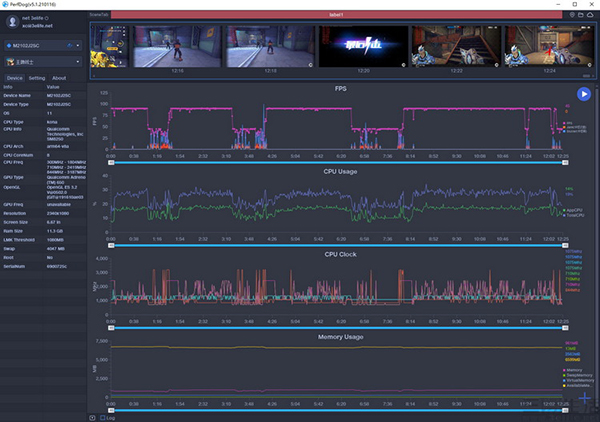Click the user avatar icon

(11, 21)
